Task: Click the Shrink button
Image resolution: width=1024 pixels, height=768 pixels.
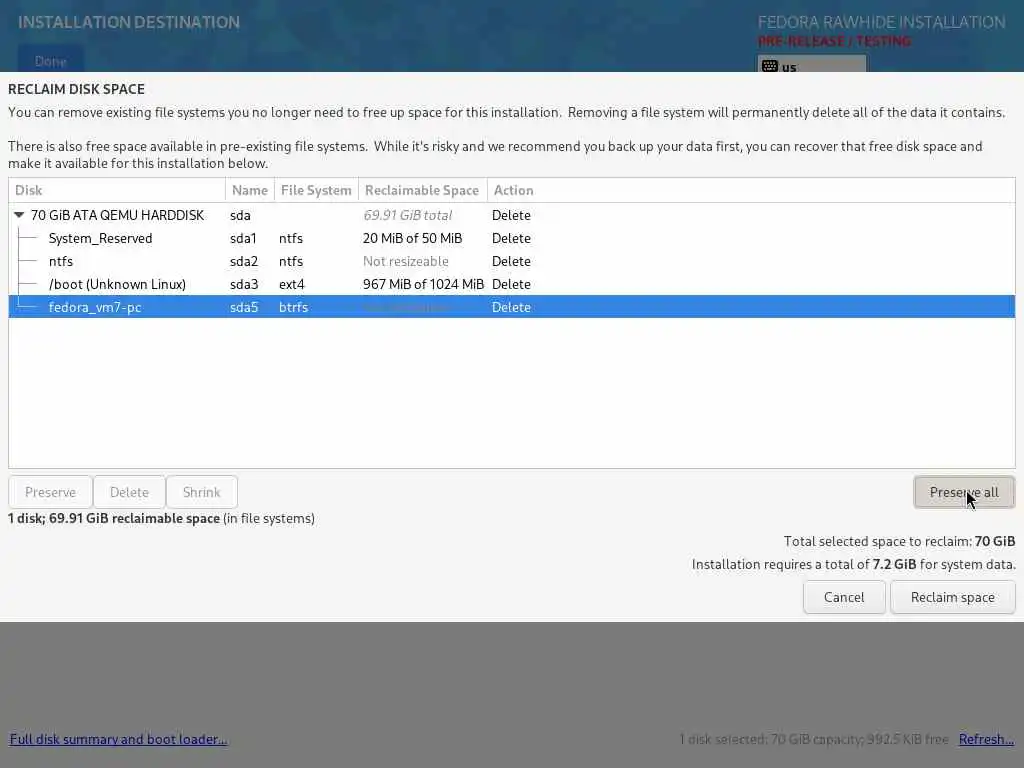Action: pos(202,492)
